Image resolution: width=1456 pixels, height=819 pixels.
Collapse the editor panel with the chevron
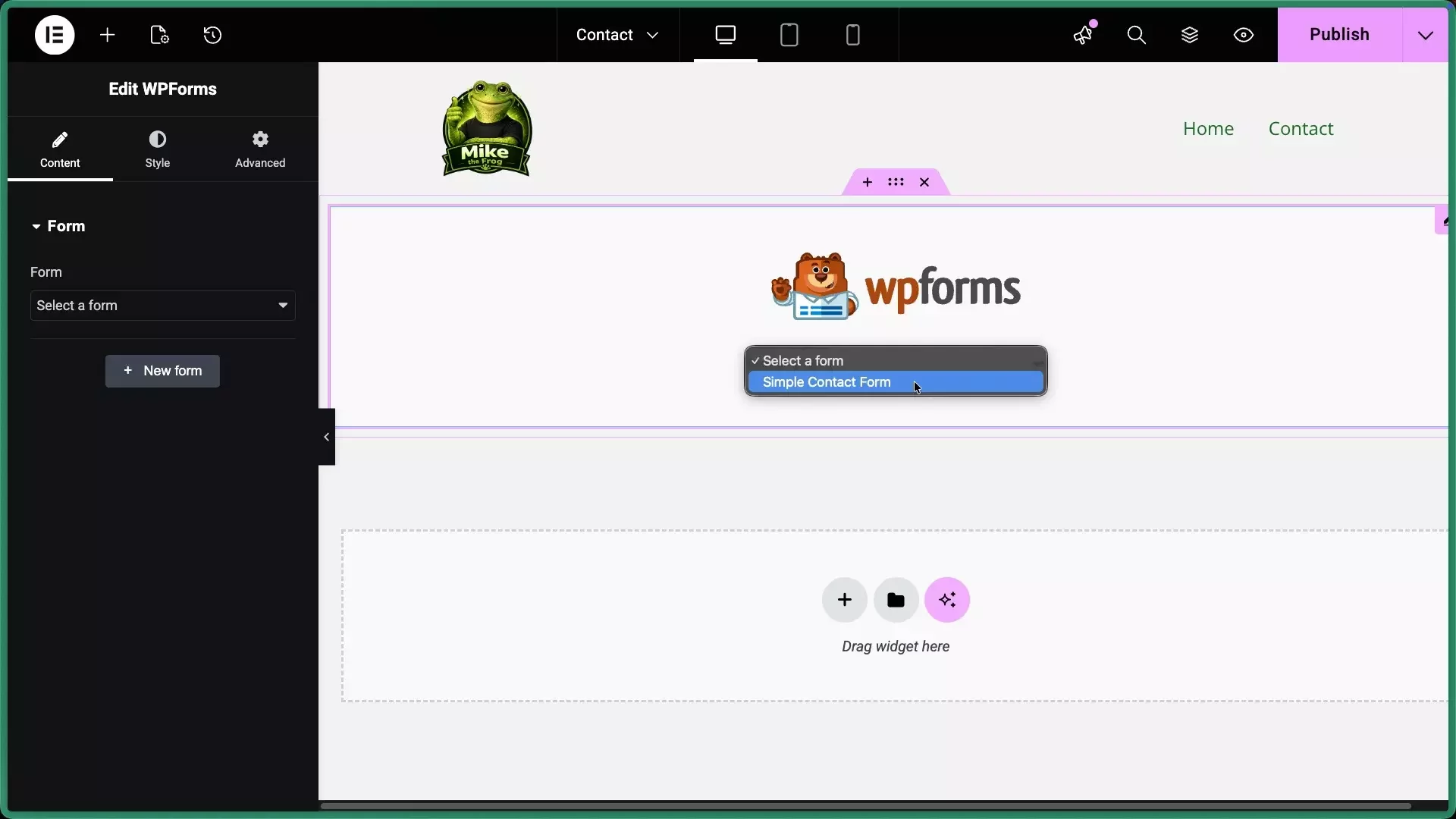325,437
